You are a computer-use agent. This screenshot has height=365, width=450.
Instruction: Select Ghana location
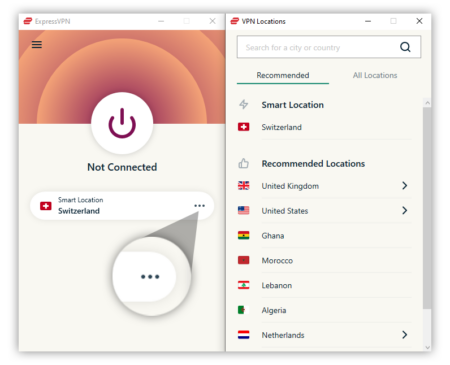(x=325, y=236)
